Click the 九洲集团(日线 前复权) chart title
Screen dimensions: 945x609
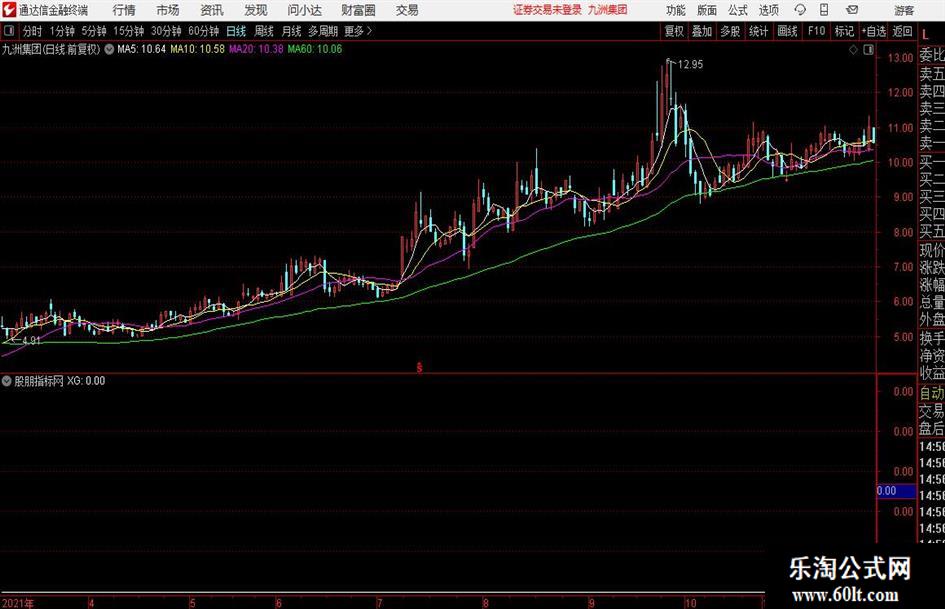point(51,49)
